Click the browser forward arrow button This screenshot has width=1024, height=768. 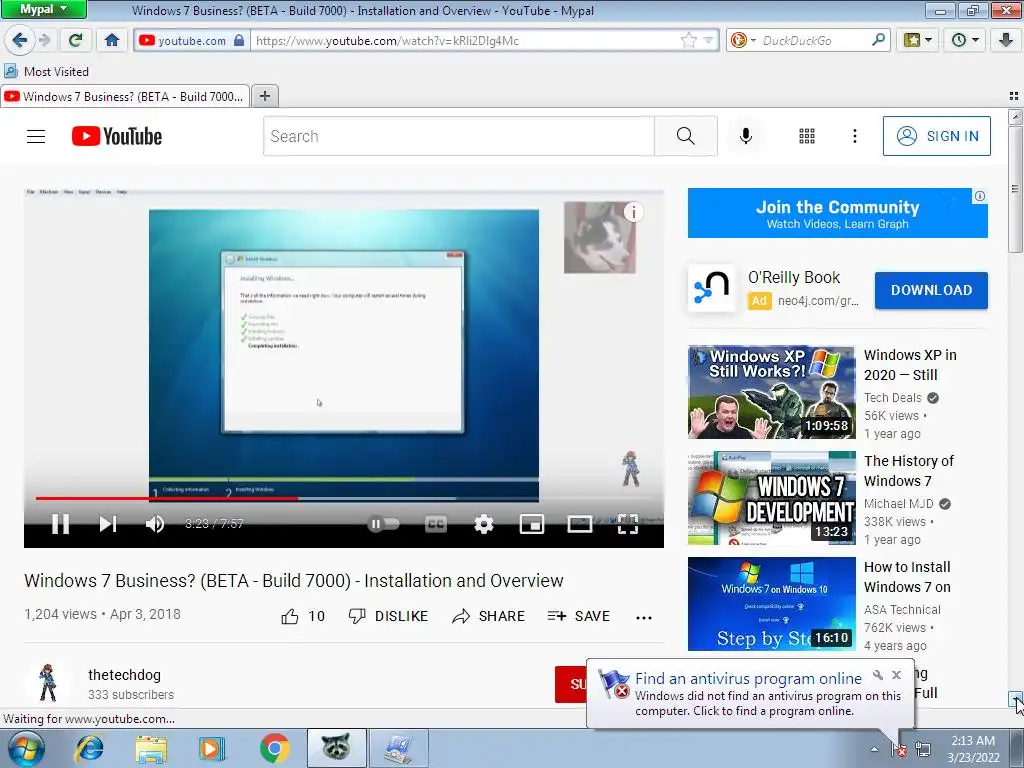[44, 40]
